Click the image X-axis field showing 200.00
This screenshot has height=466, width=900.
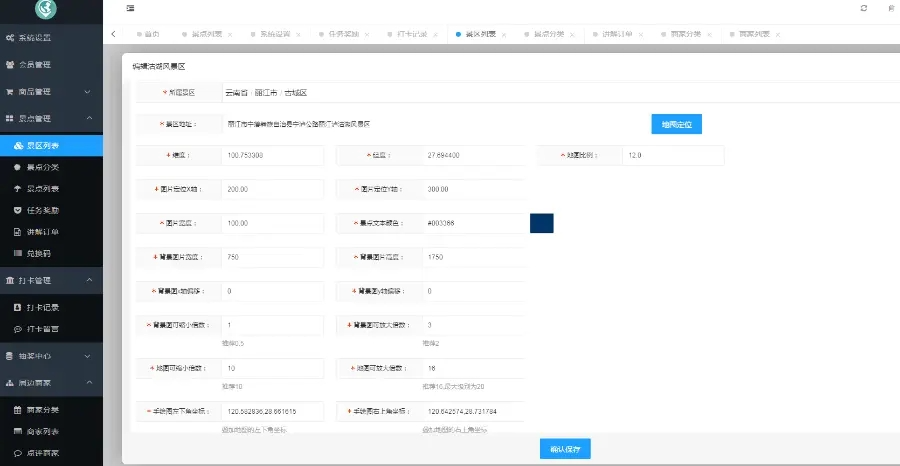[273, 189]
